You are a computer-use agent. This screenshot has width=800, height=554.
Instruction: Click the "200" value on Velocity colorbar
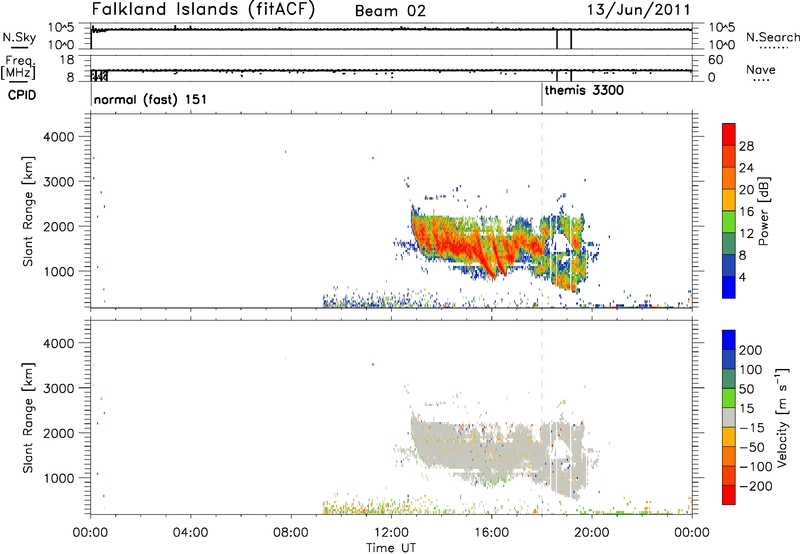click(751, 350)
